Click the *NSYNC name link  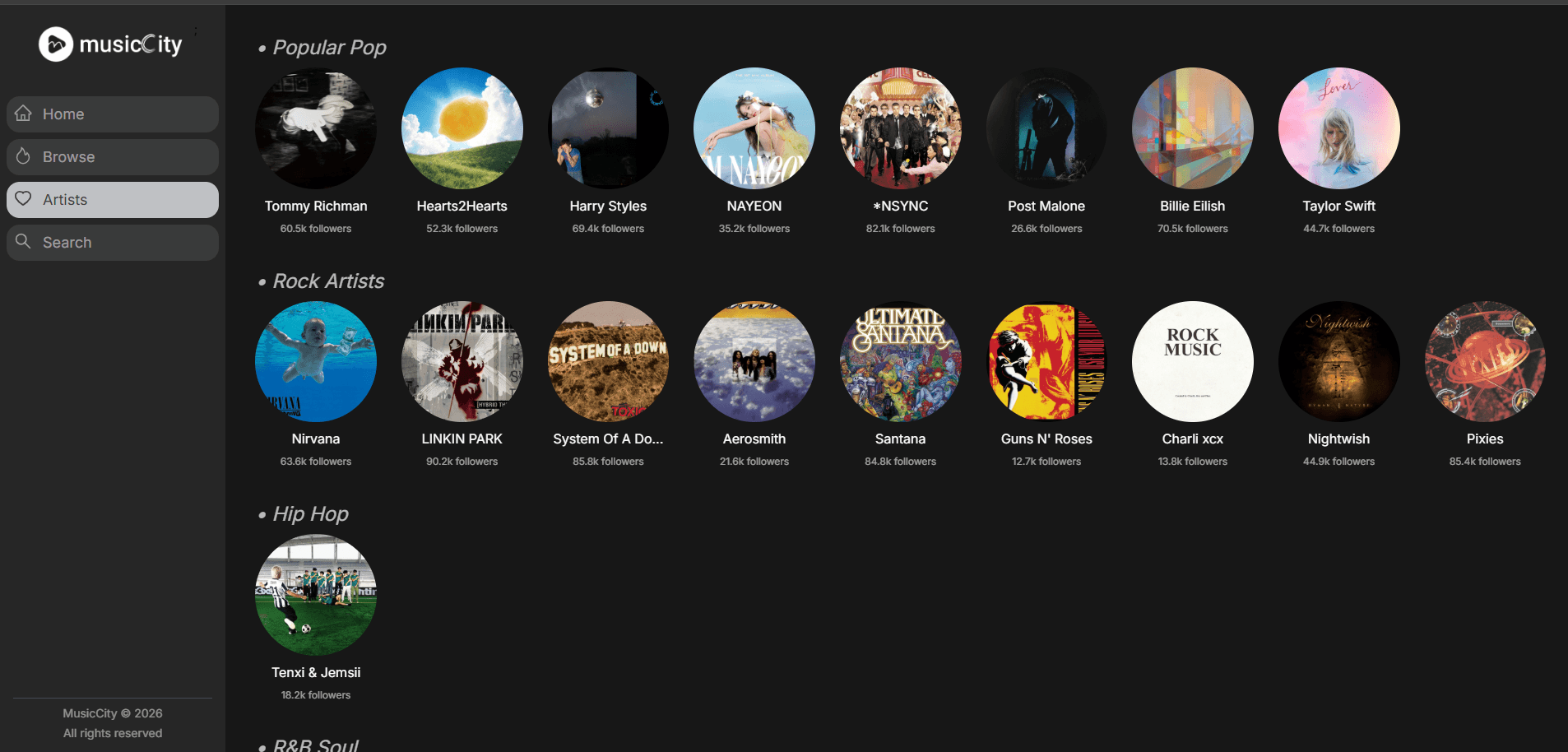click(x=901, y=206)
